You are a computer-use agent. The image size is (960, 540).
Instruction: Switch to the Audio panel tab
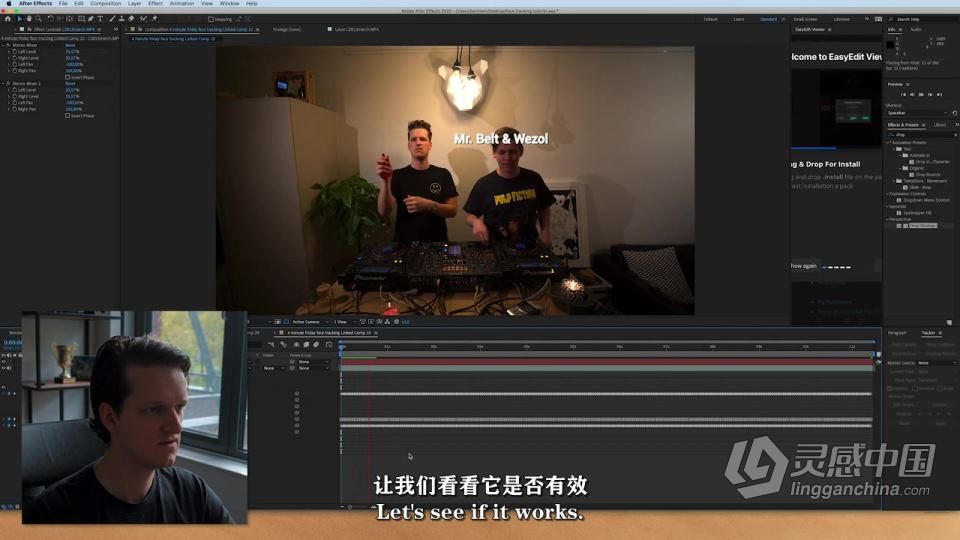pyautogui.click(x=916, y=29)
